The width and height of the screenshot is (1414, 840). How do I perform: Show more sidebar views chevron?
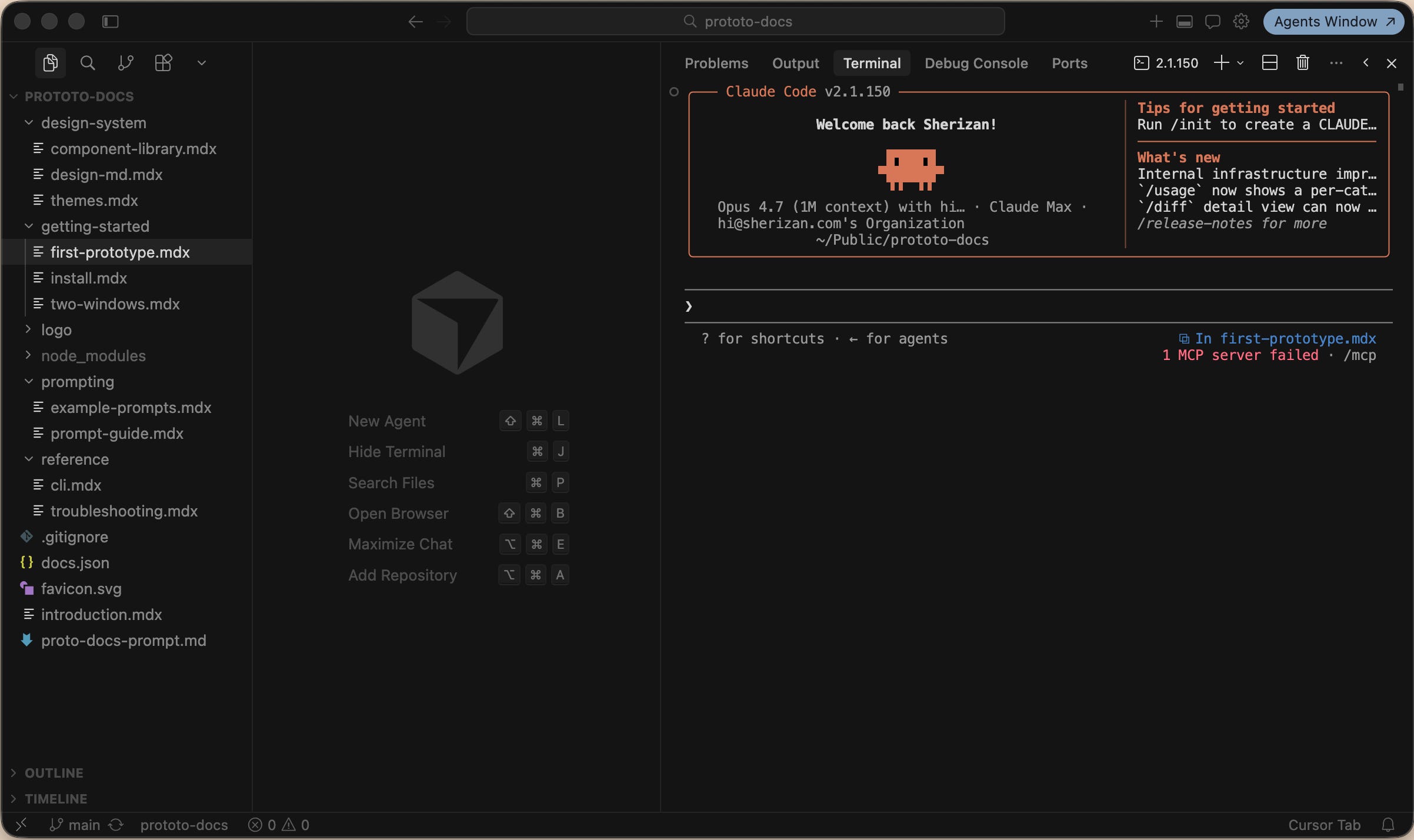(201, 63)
